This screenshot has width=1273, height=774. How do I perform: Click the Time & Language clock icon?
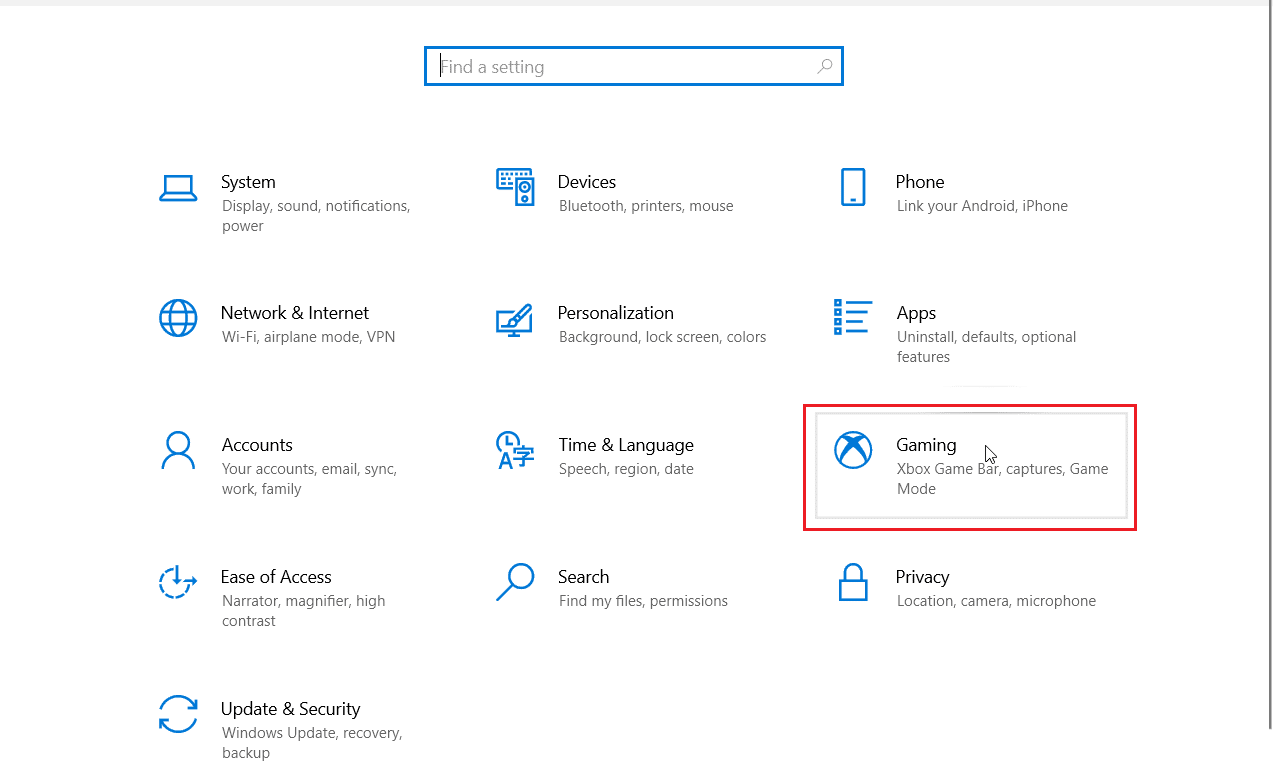click(515, 450)
